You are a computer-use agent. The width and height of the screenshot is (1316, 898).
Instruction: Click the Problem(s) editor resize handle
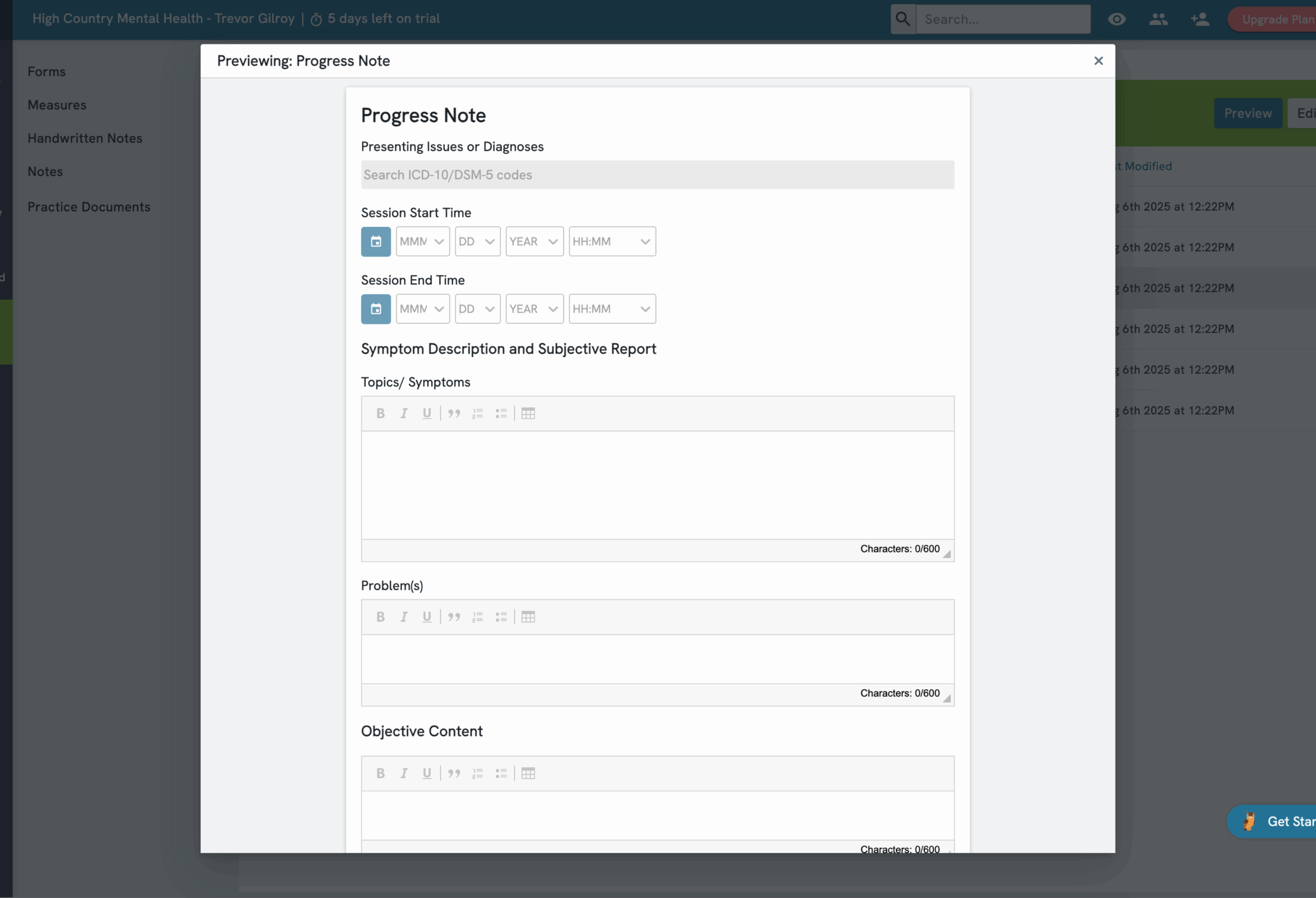947,698
